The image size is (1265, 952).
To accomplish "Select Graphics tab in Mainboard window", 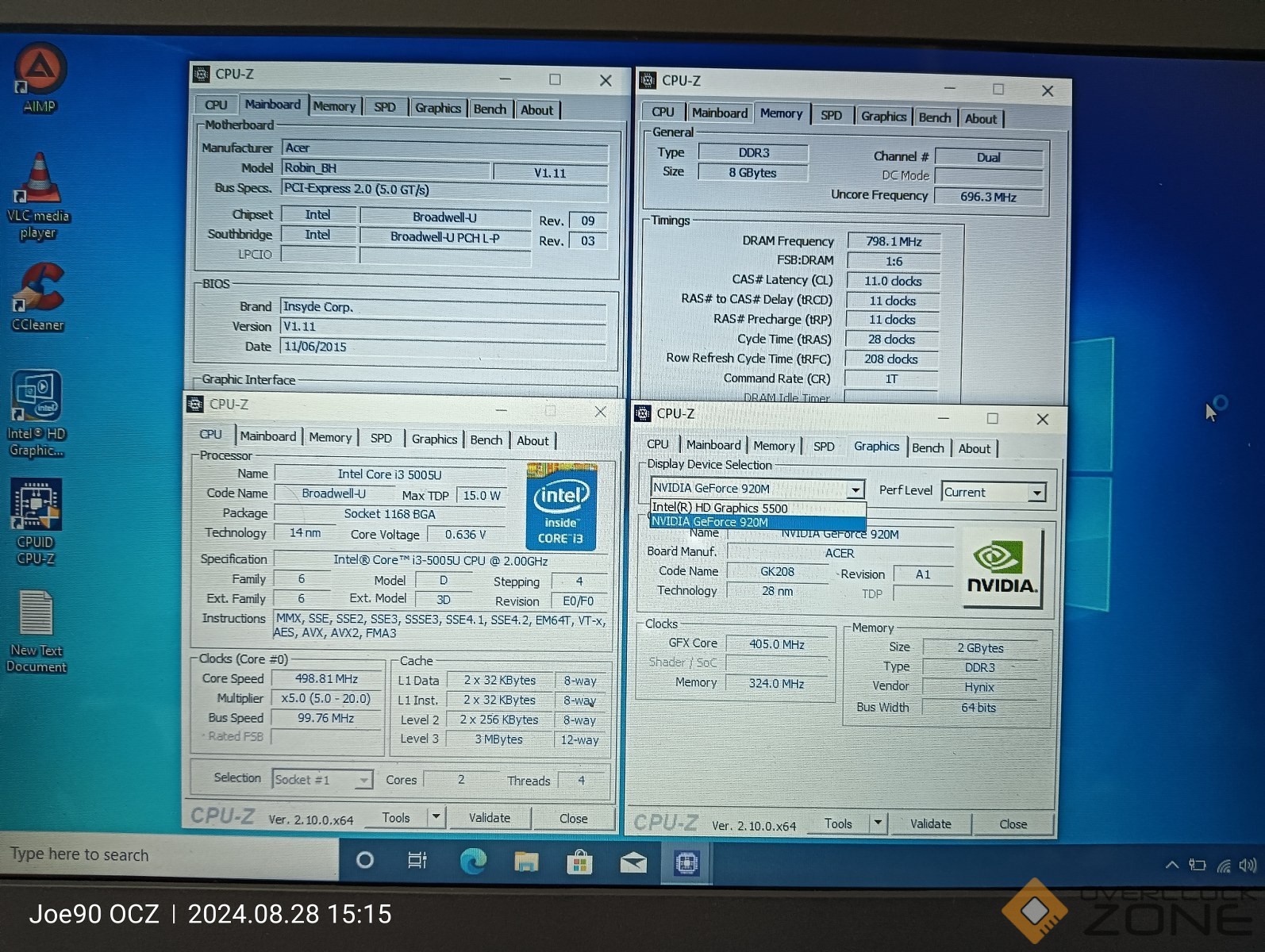I will pyautogui.click(x=437, y=109).
